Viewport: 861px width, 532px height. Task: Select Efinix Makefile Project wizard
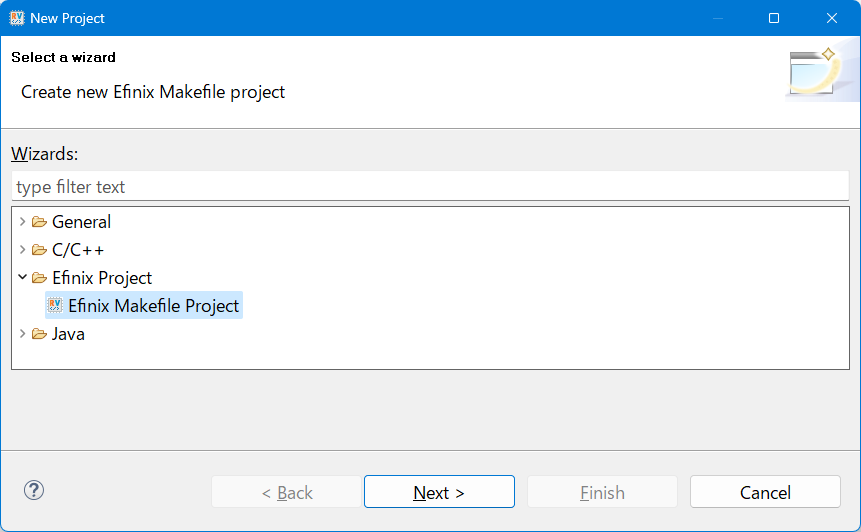(153, 306)
